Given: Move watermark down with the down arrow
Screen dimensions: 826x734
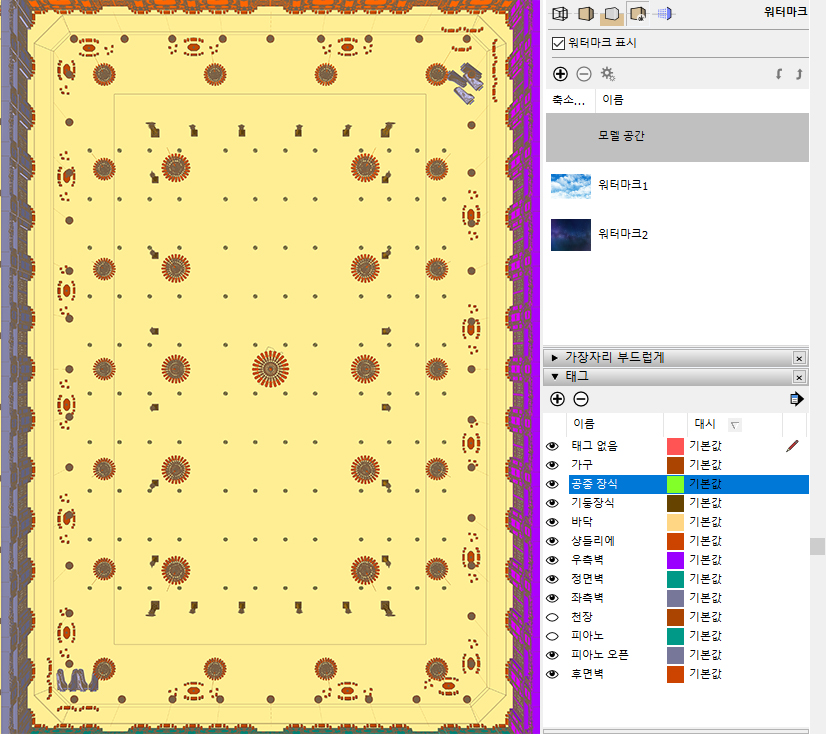Looking at the screenshot, I should pos(797,74).
